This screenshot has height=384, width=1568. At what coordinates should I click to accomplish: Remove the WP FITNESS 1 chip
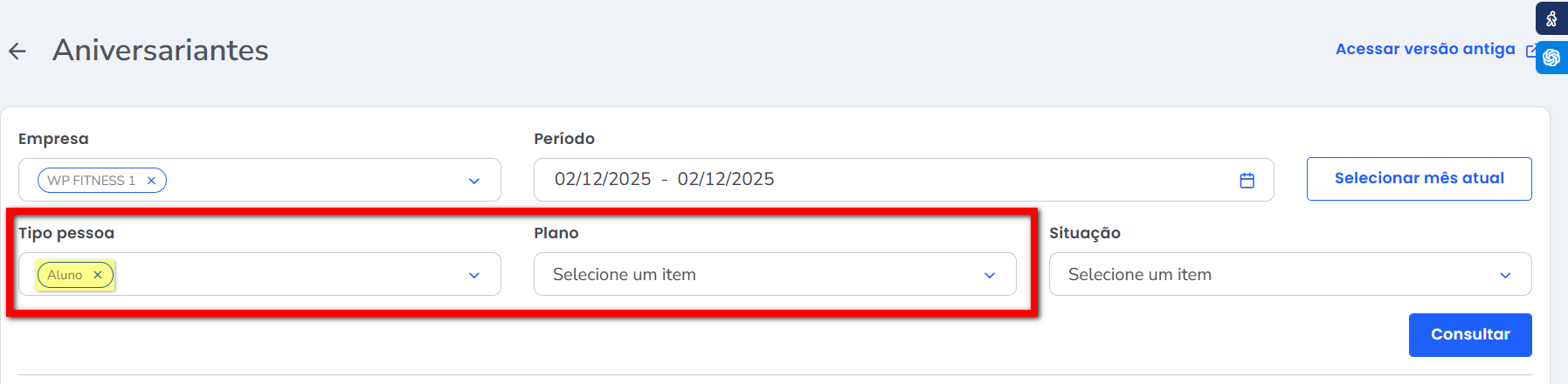[151, 181]
